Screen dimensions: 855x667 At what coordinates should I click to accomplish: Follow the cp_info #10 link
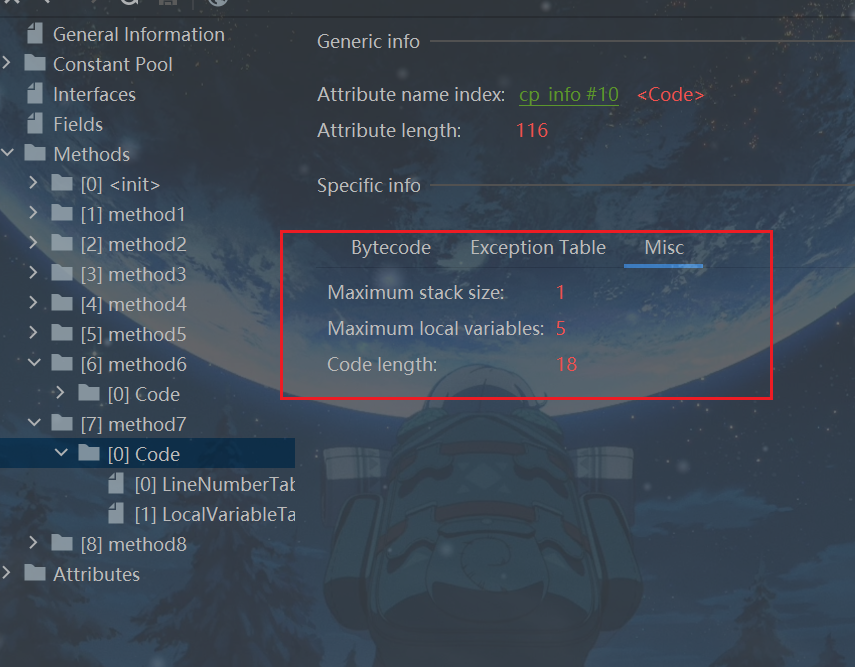coord(569,95)
